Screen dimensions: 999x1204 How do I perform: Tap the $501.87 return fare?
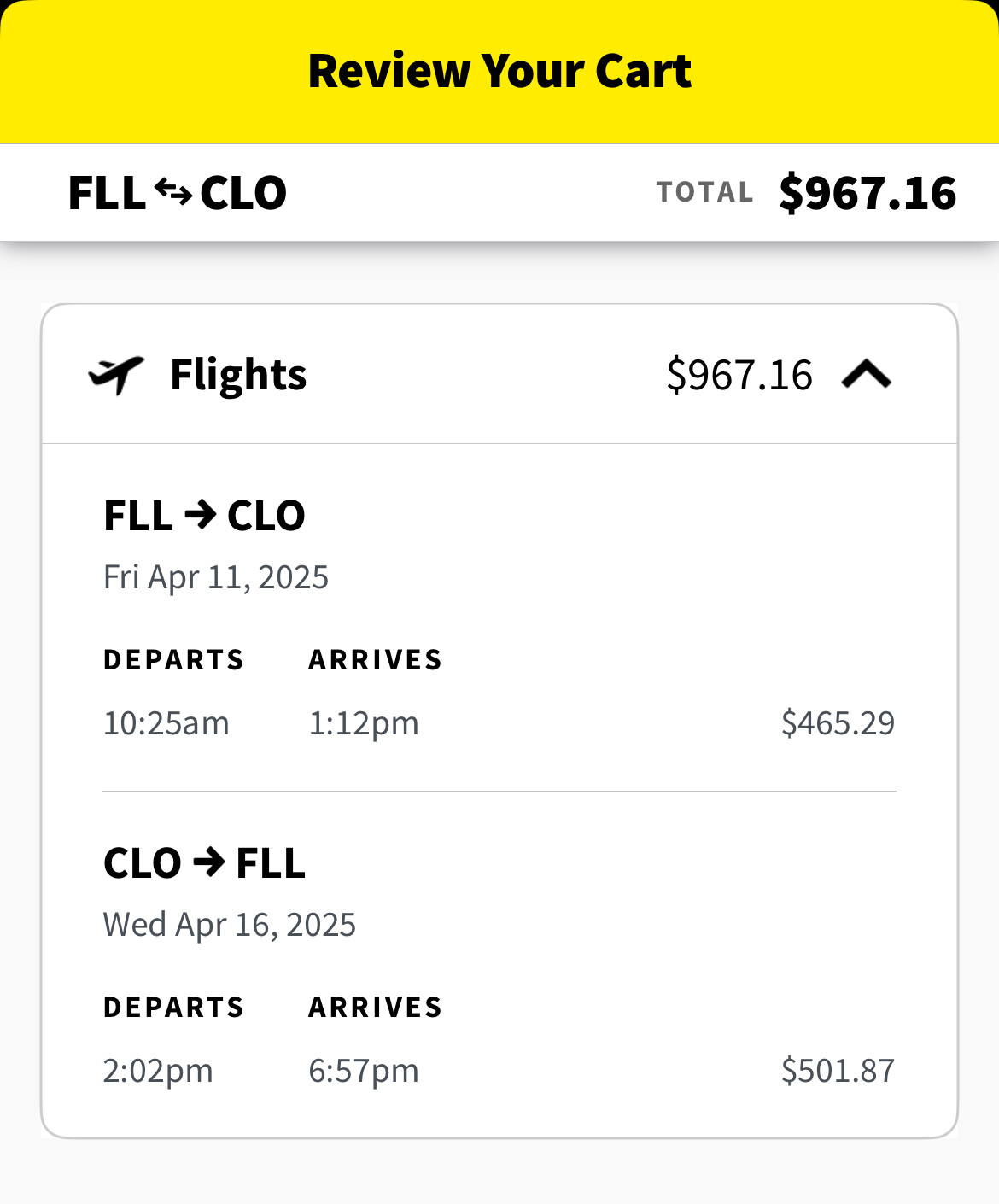[838, 1071]
